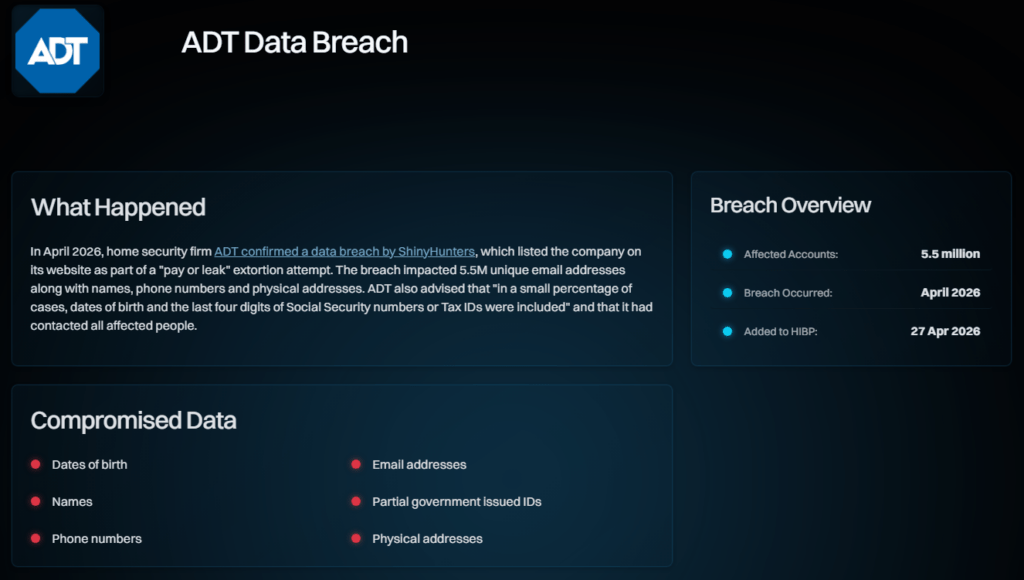Click red dot beside Partial government issued IDs
1024x580 pixels.
click(356, 502)
